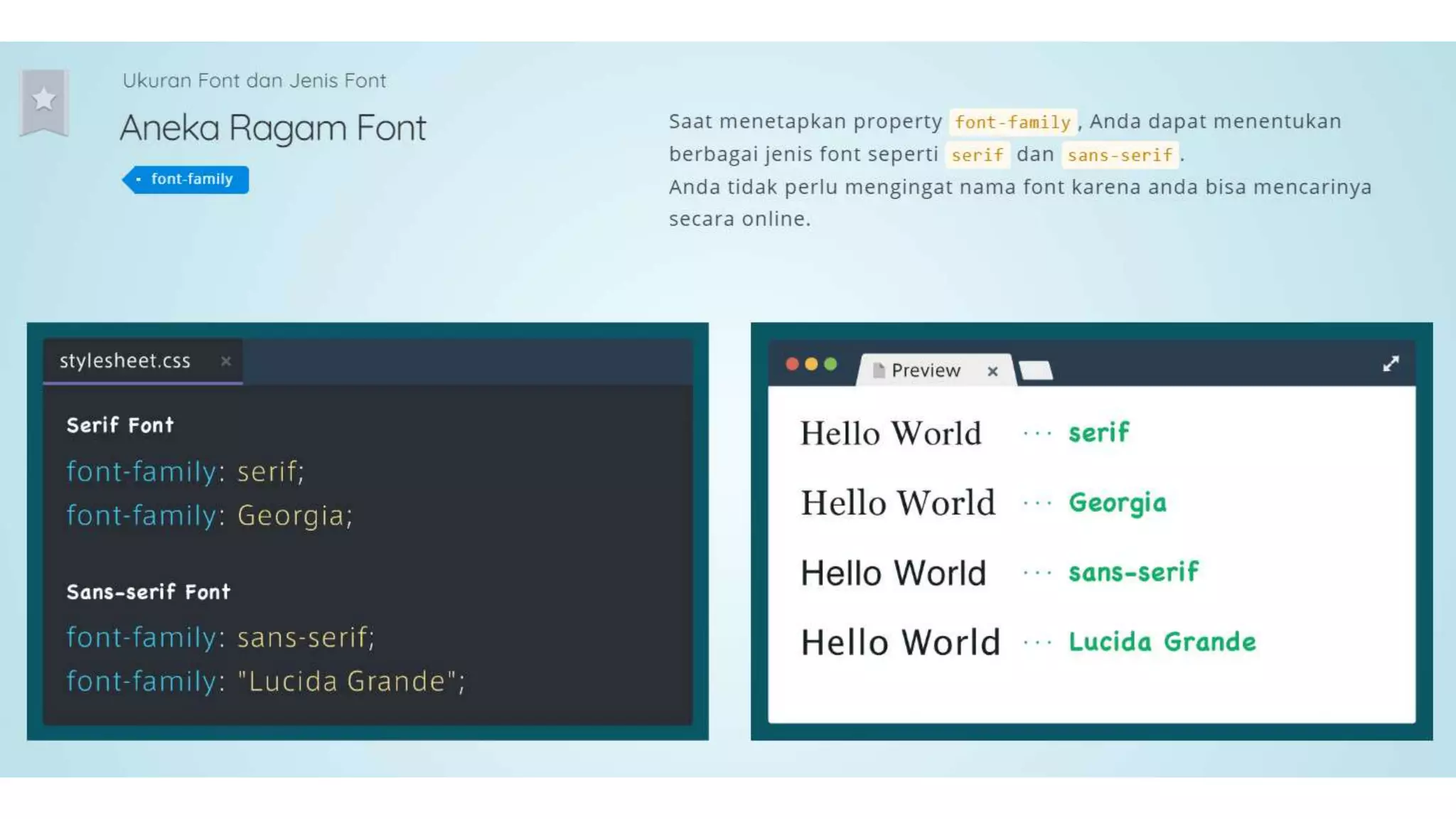Viewport: 1456px width, 819px height.
Task: Select the stylesheet.css editor tab
Action: [125, 361]
